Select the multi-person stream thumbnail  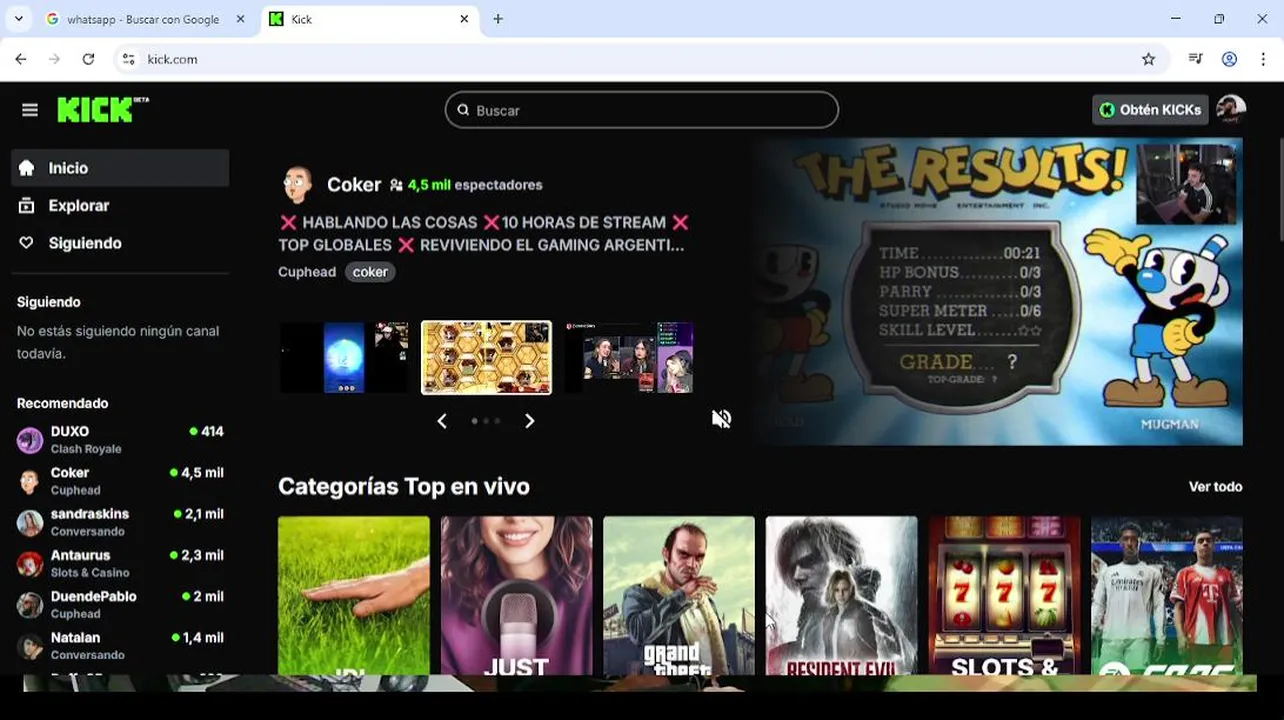[x=629, y=357]
